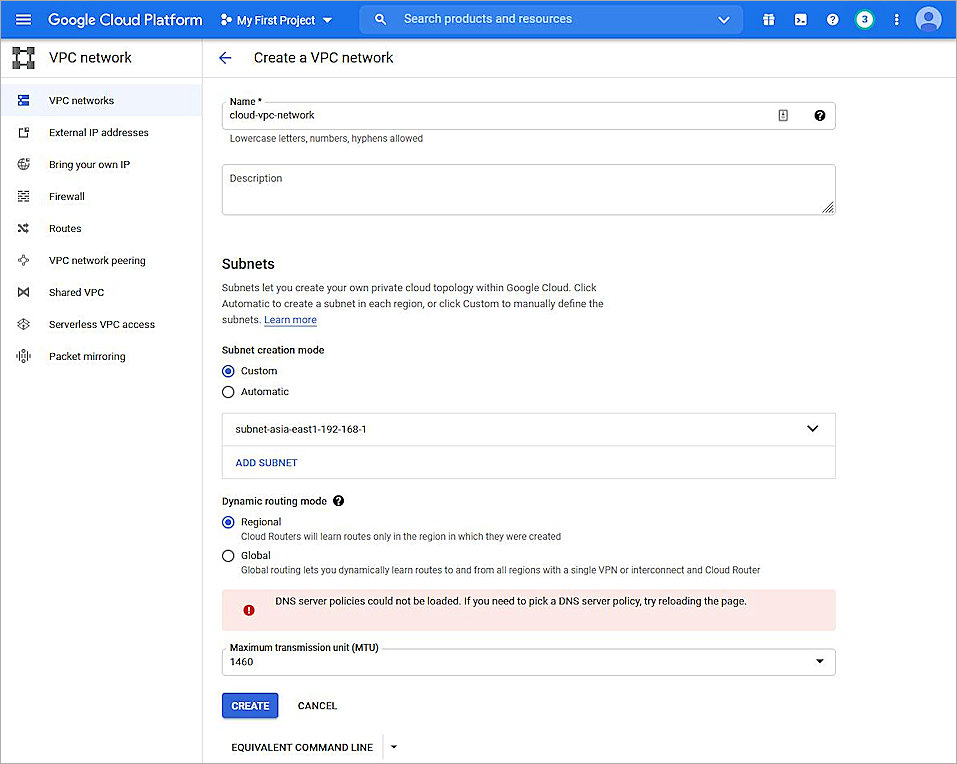The height and width of the screenshot is (764, 957).
Task: Open the Learn more link about subnets
Action: pos(289,319)
